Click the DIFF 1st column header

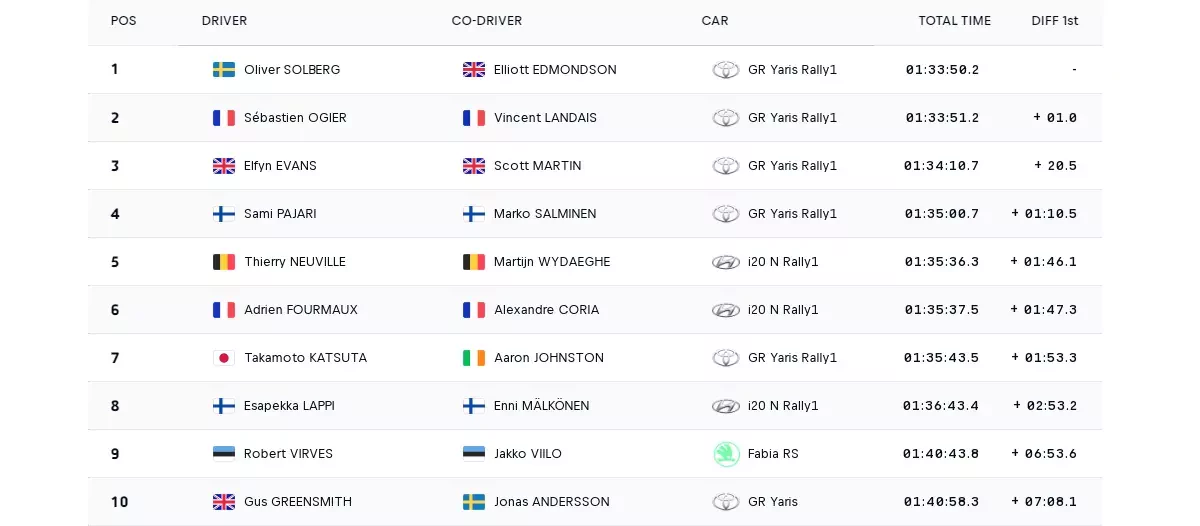click(x=1054, y=21)
